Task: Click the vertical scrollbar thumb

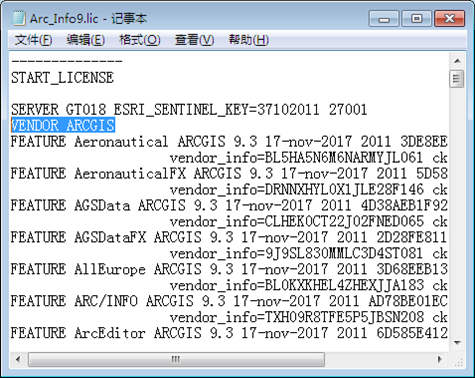Action: click(457, 79)
